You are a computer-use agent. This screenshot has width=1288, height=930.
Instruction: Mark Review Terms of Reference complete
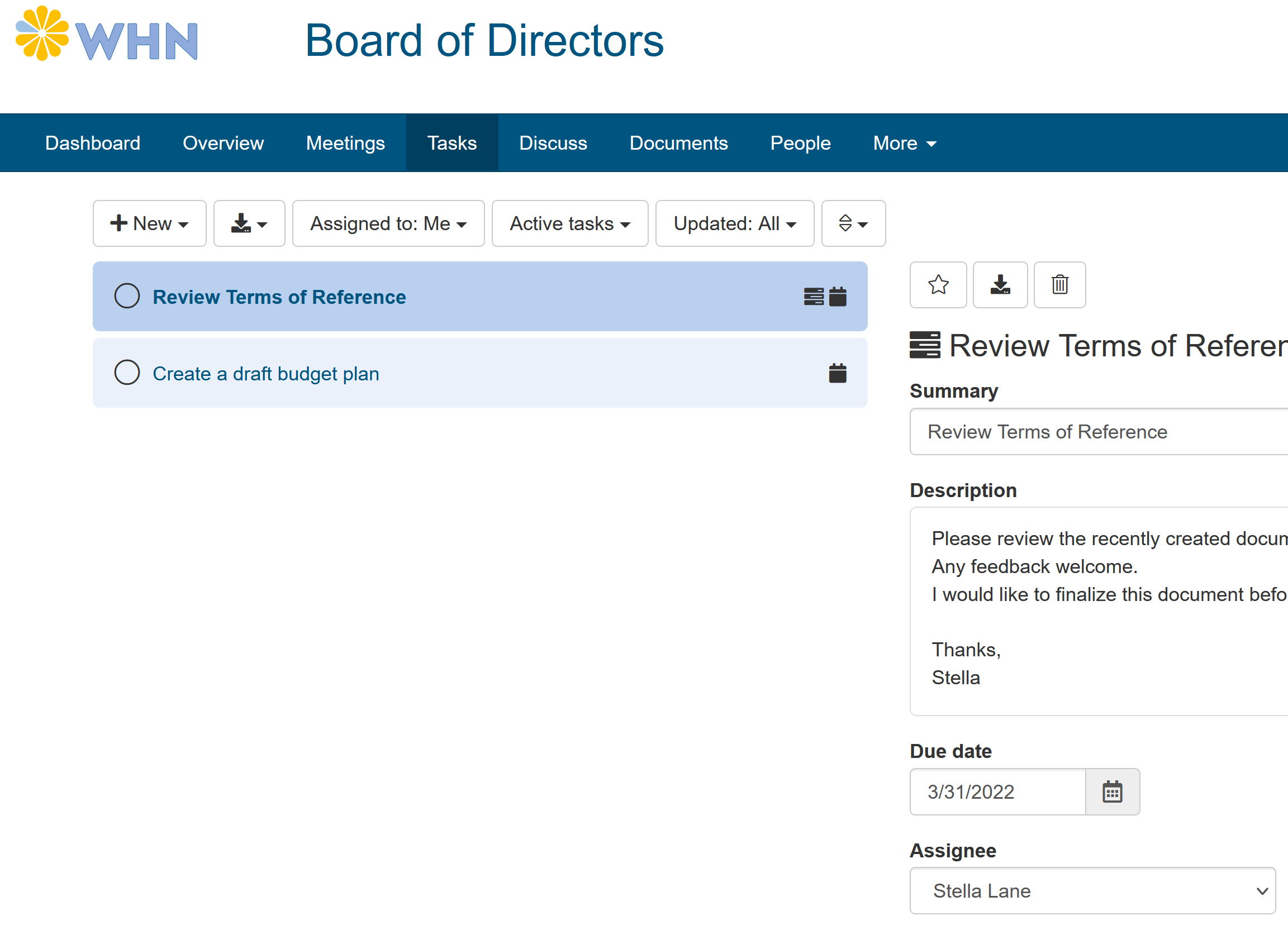pos(127,296)
